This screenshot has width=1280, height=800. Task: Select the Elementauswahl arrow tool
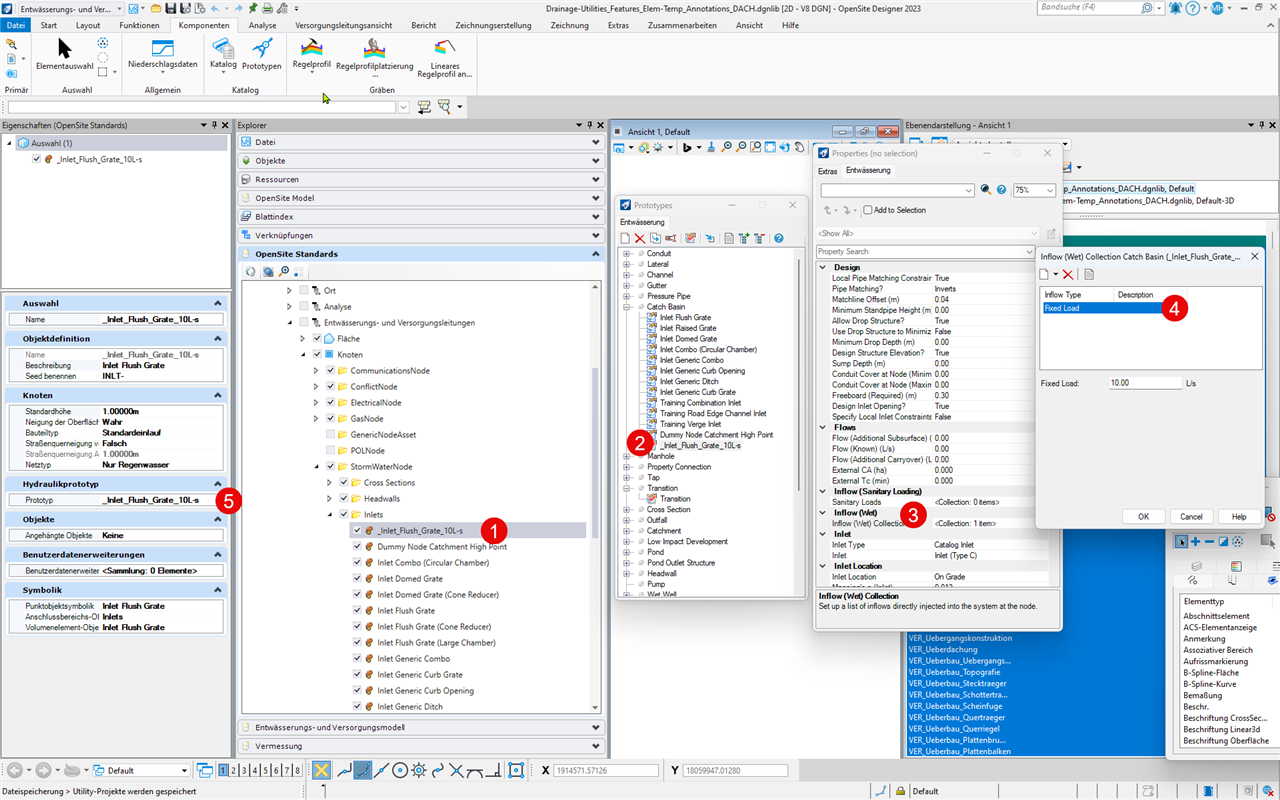pos(64,53)
